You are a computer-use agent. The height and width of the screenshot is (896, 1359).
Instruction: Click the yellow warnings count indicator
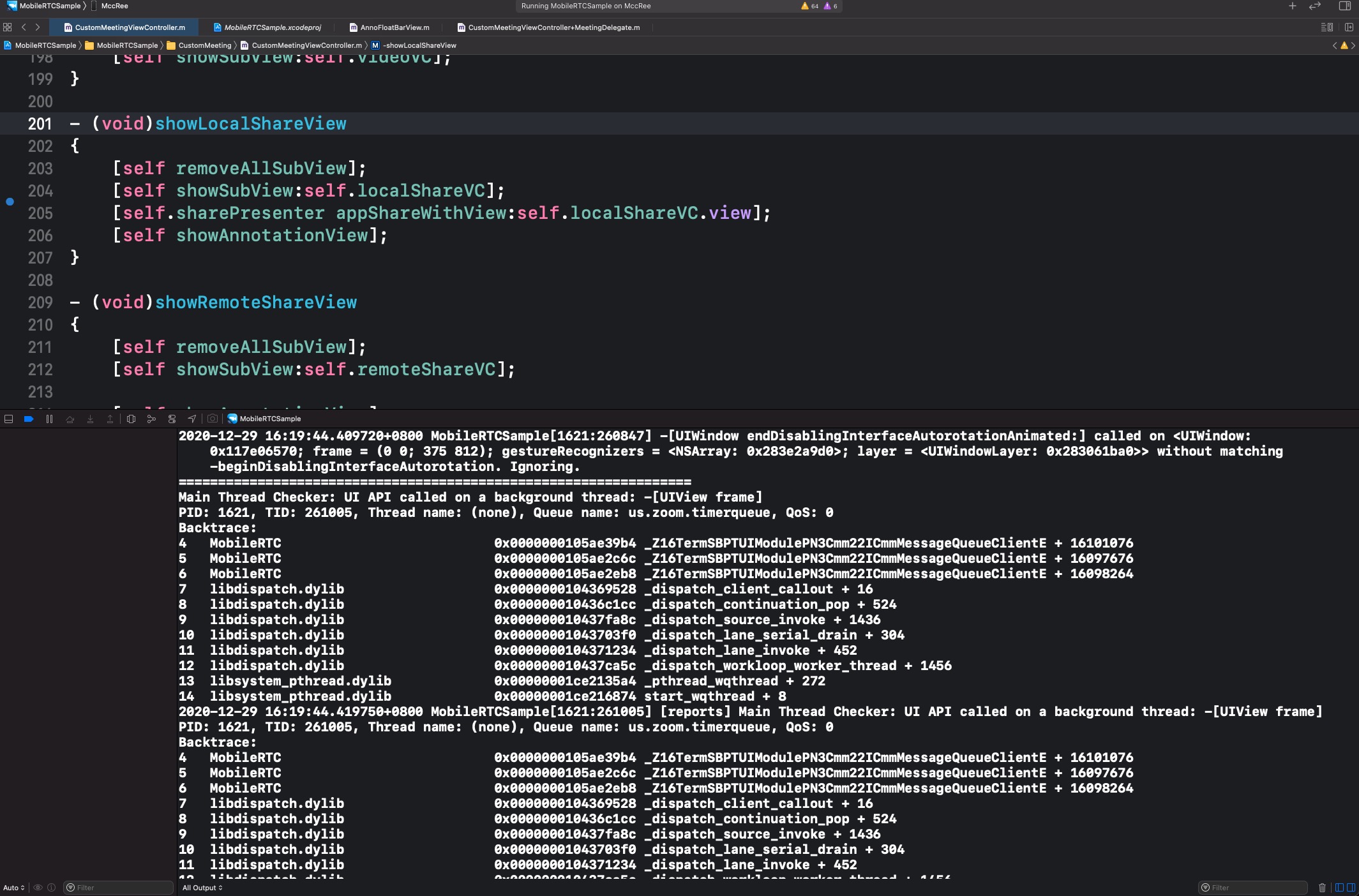click(x=809, y=6)
